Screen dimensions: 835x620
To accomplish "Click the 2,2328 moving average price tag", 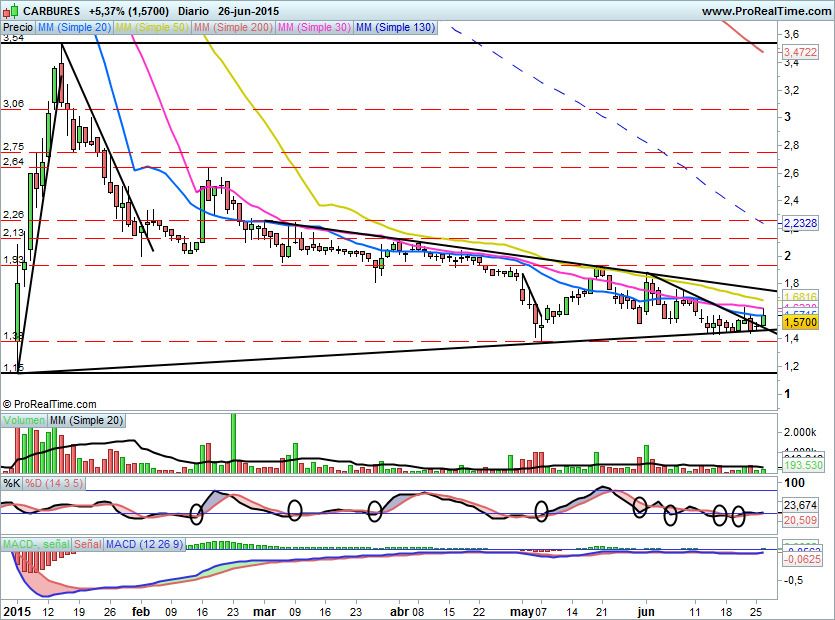I will point(800,223).
